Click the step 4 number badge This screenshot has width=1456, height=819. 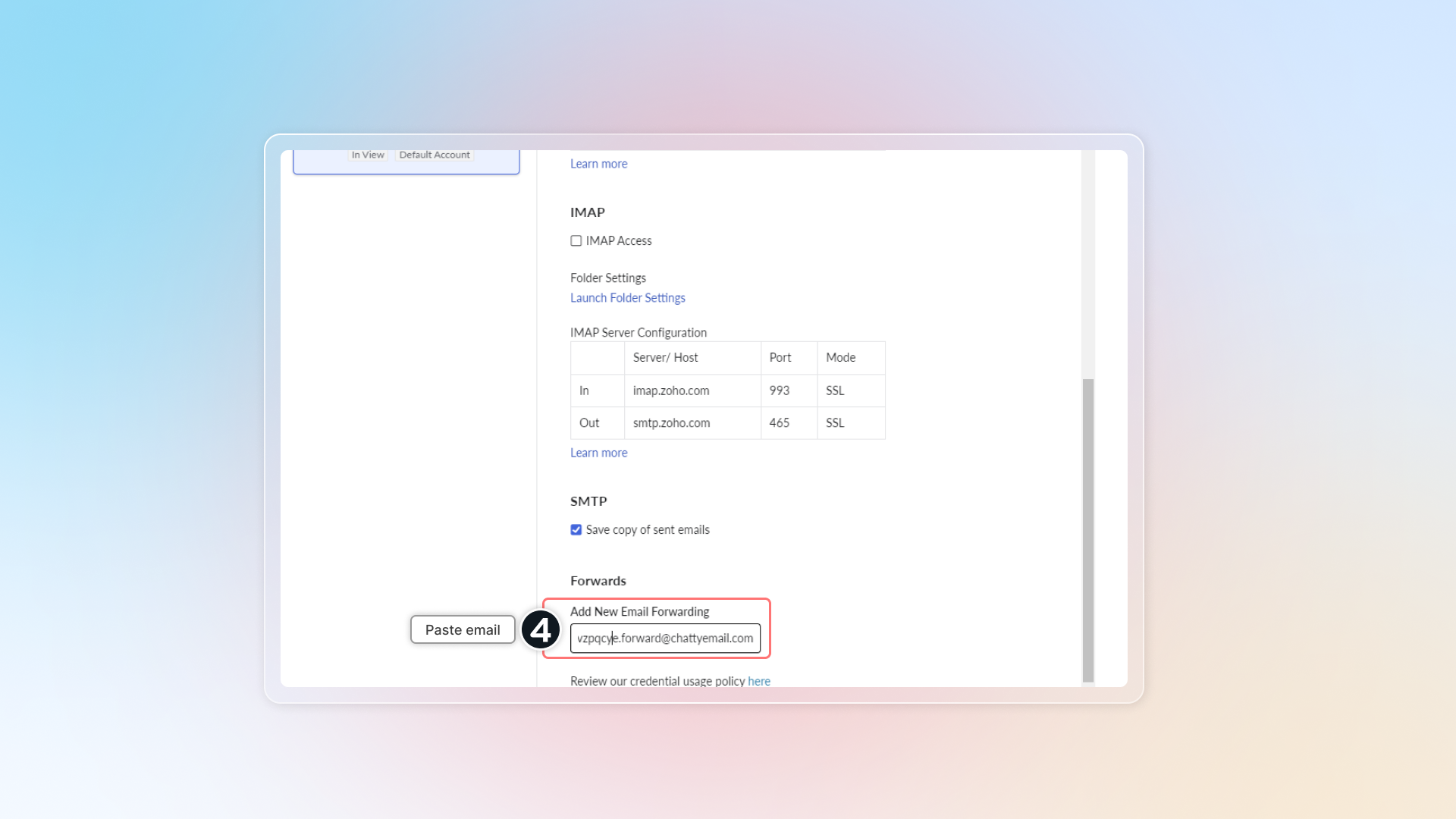click(541, 630)
